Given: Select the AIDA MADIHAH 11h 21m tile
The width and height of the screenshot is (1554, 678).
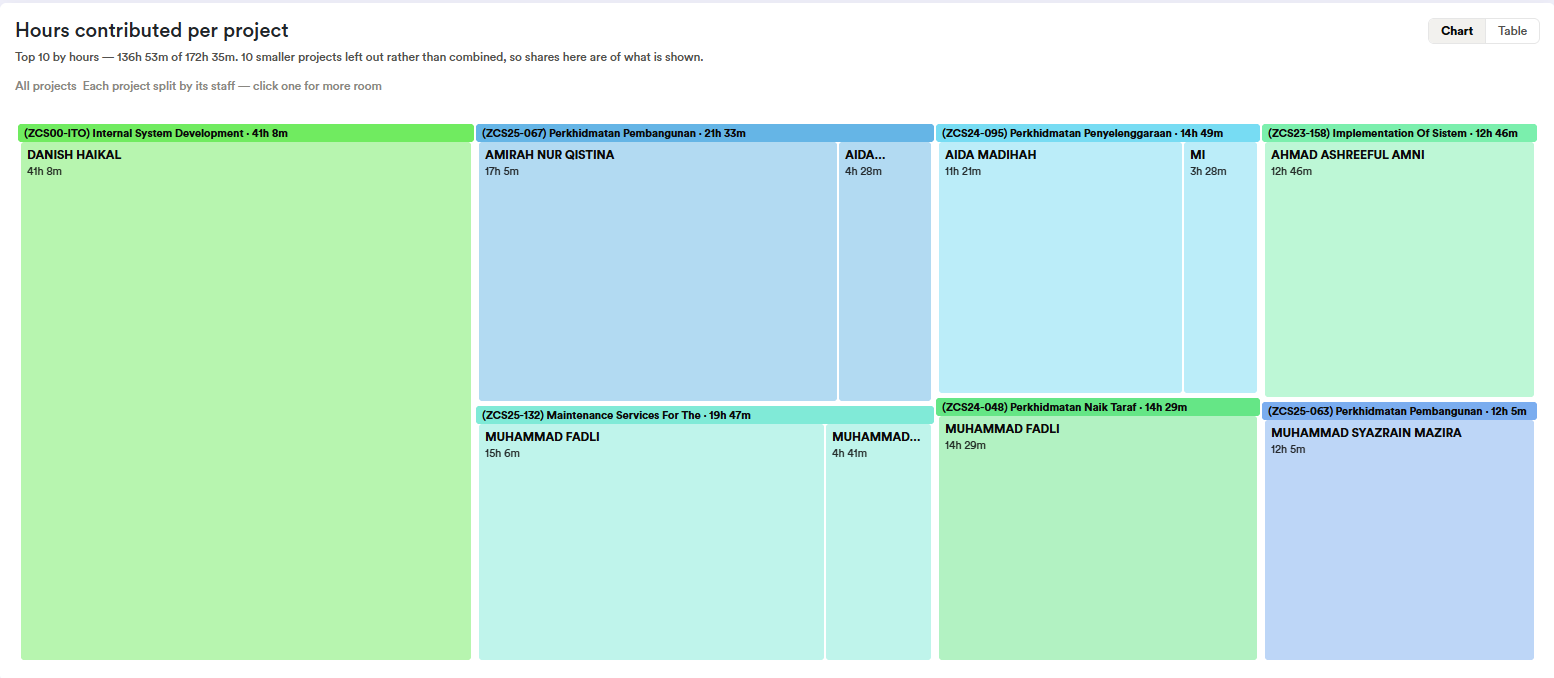Looking at the screenshot, I should tap(1060, 268).
